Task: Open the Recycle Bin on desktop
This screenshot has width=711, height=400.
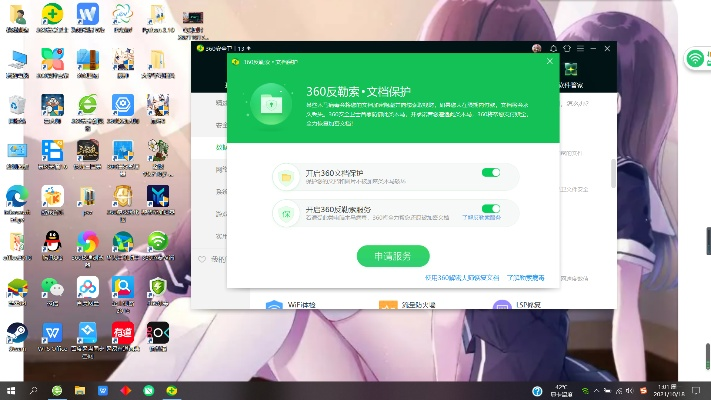Action: tap(17, 105)
